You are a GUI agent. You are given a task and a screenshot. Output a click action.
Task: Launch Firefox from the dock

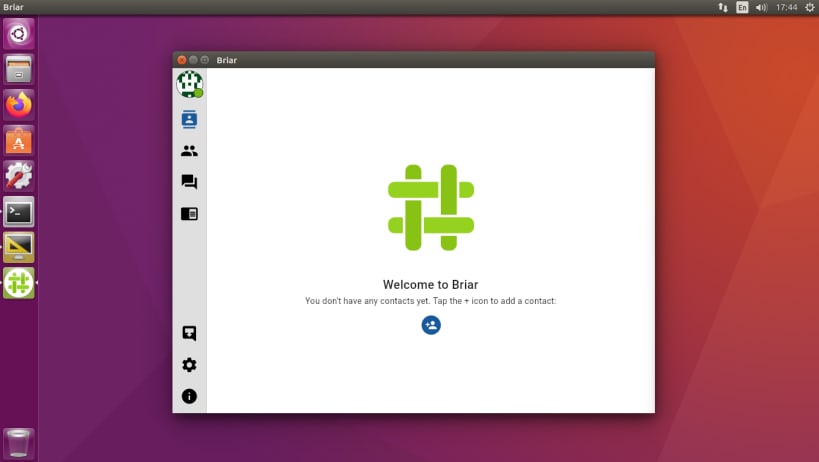(19, 105)
